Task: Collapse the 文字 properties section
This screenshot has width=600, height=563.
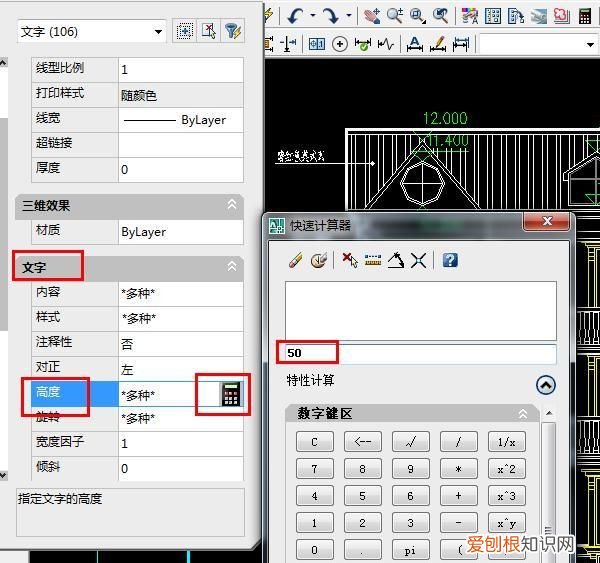Action: (x=232, y=266)
